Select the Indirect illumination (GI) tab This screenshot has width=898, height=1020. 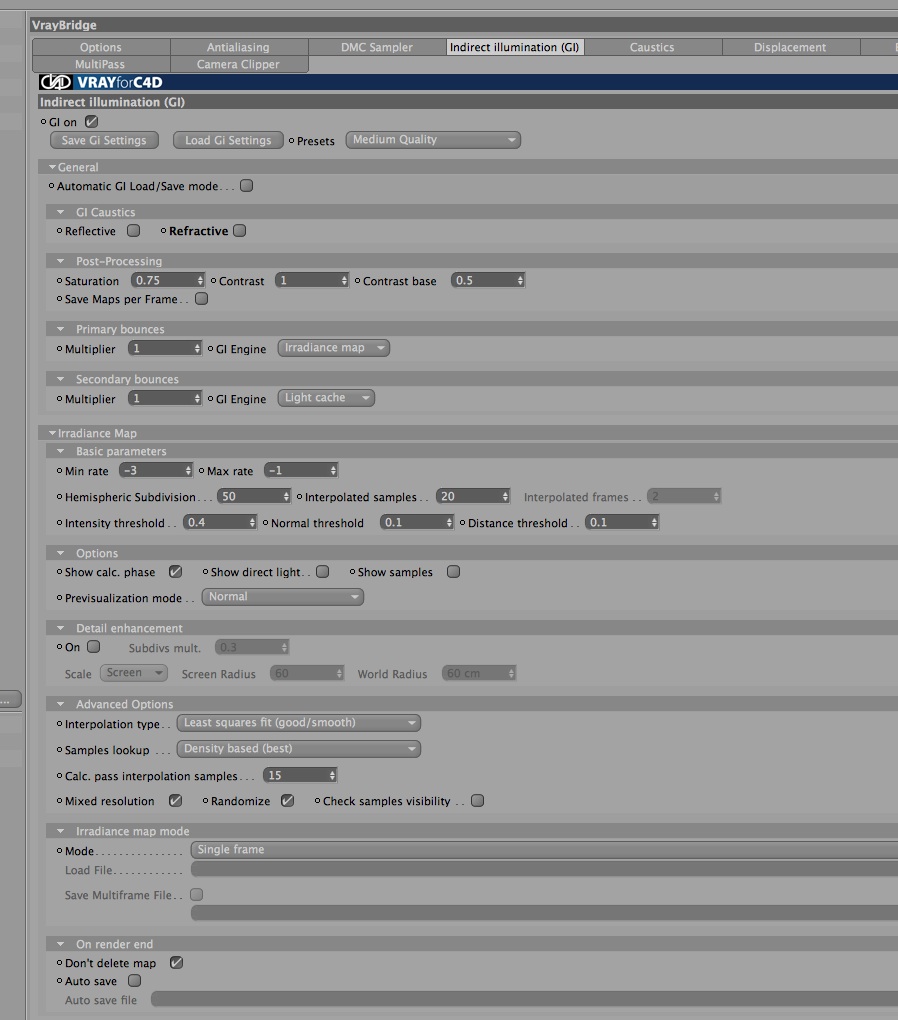(x=515, y=47)
